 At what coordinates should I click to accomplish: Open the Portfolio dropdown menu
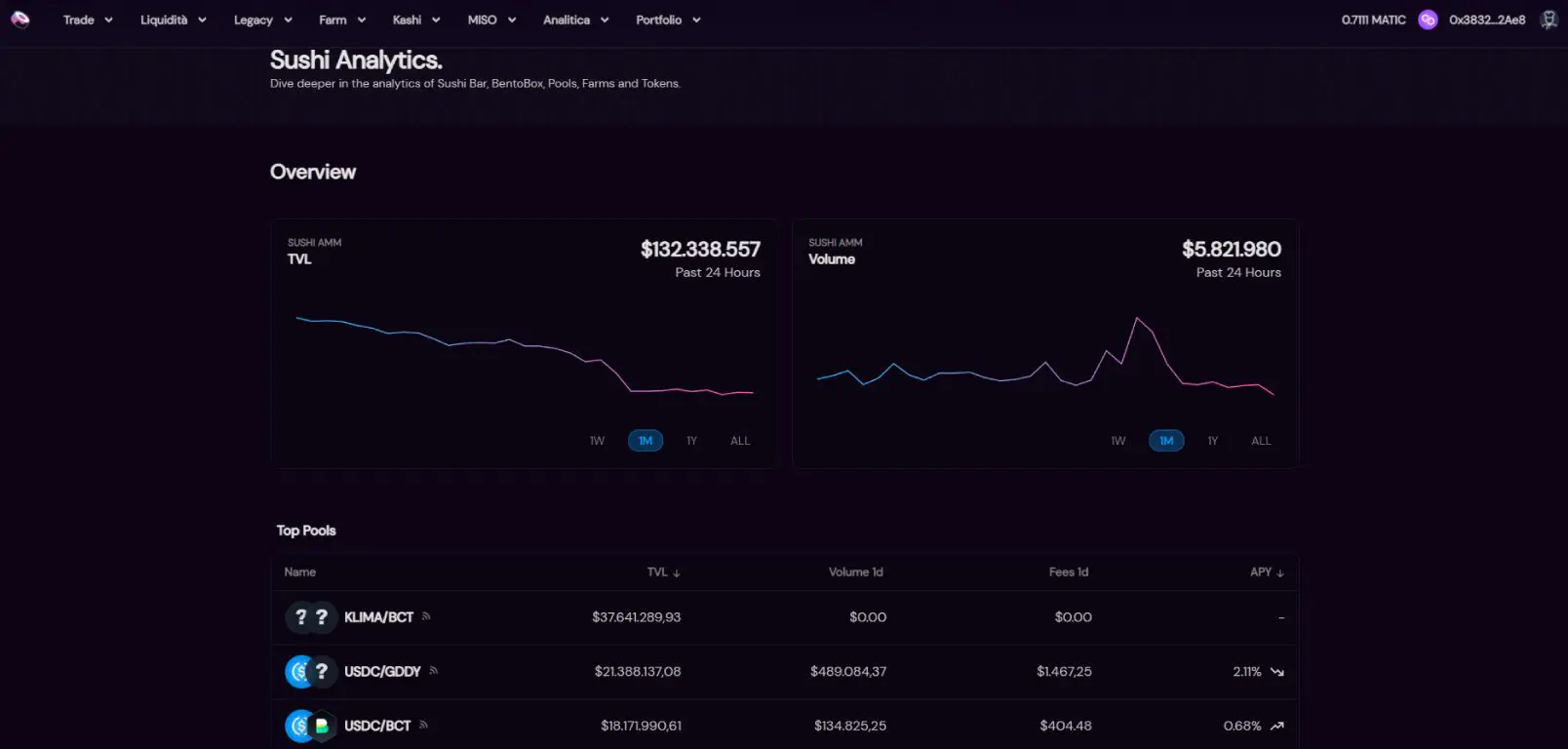(669, 20)
